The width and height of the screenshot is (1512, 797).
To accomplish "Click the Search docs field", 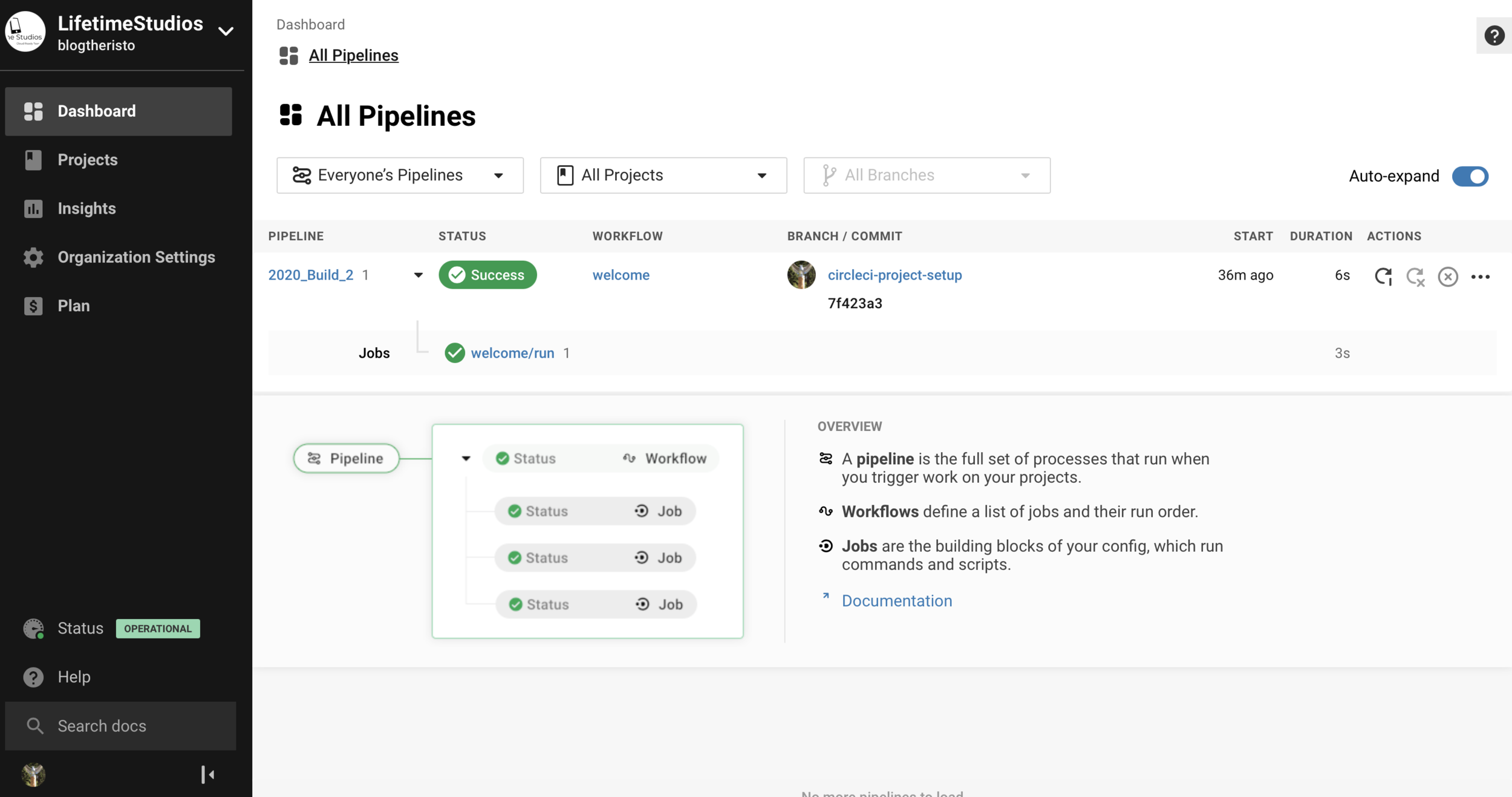I will 121,726.
